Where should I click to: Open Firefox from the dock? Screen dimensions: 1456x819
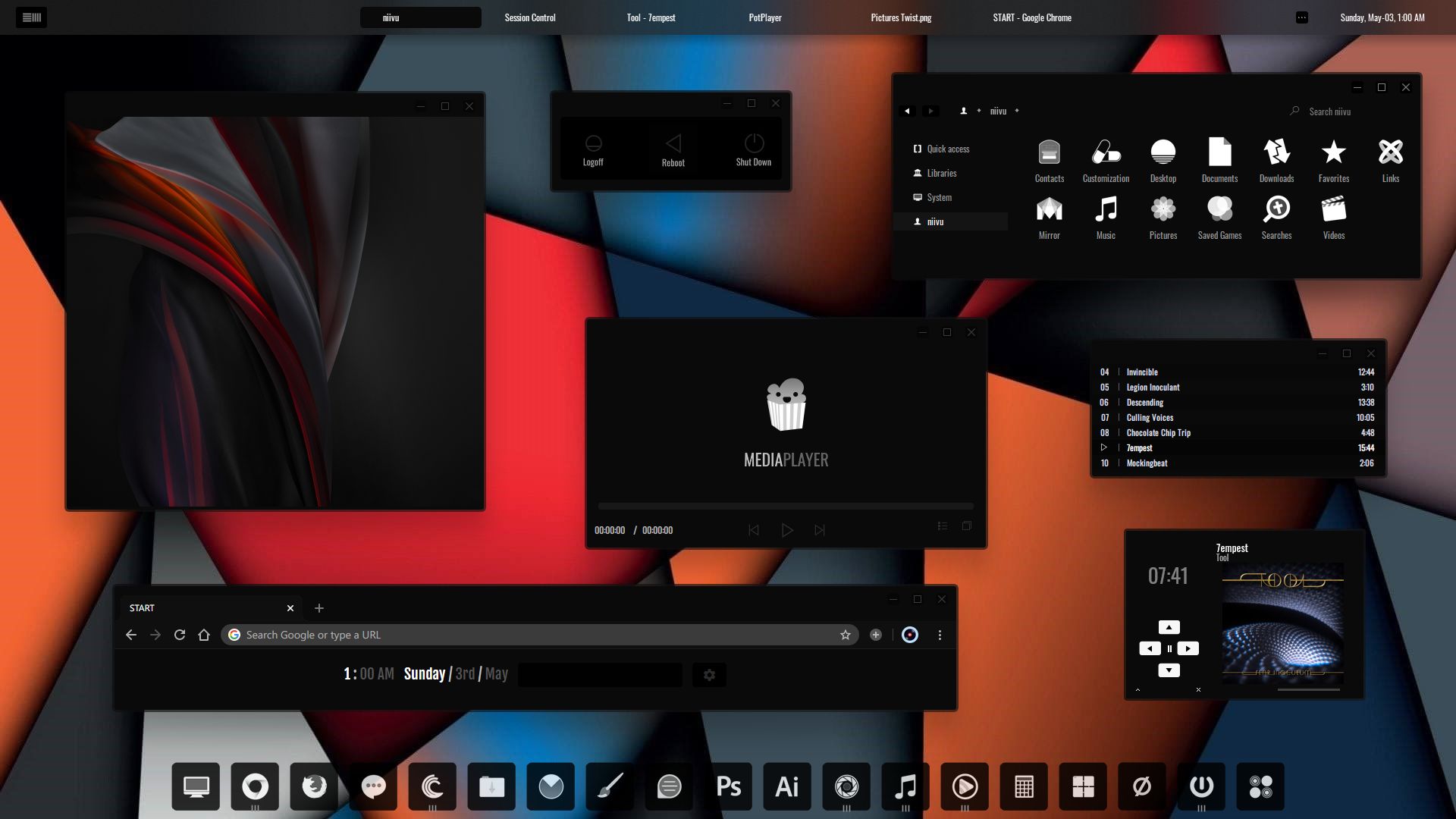pos(314,786)
